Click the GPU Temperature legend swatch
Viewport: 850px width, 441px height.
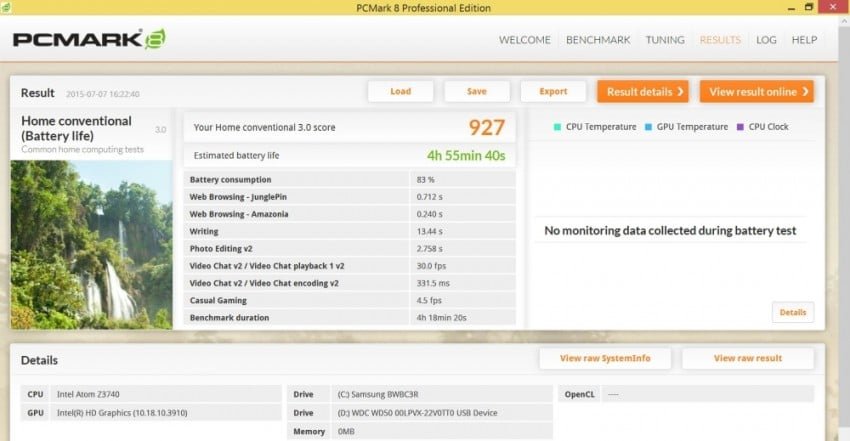(648, 127)
